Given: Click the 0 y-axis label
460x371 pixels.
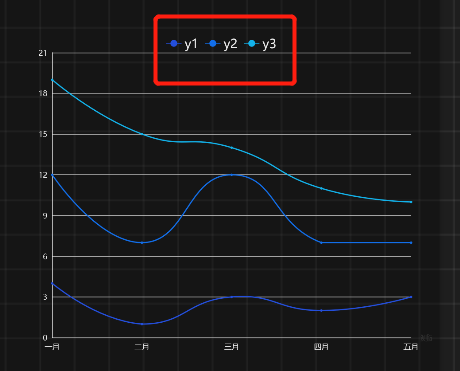Looking at the screenshot, I should click(x=45, y=338).
